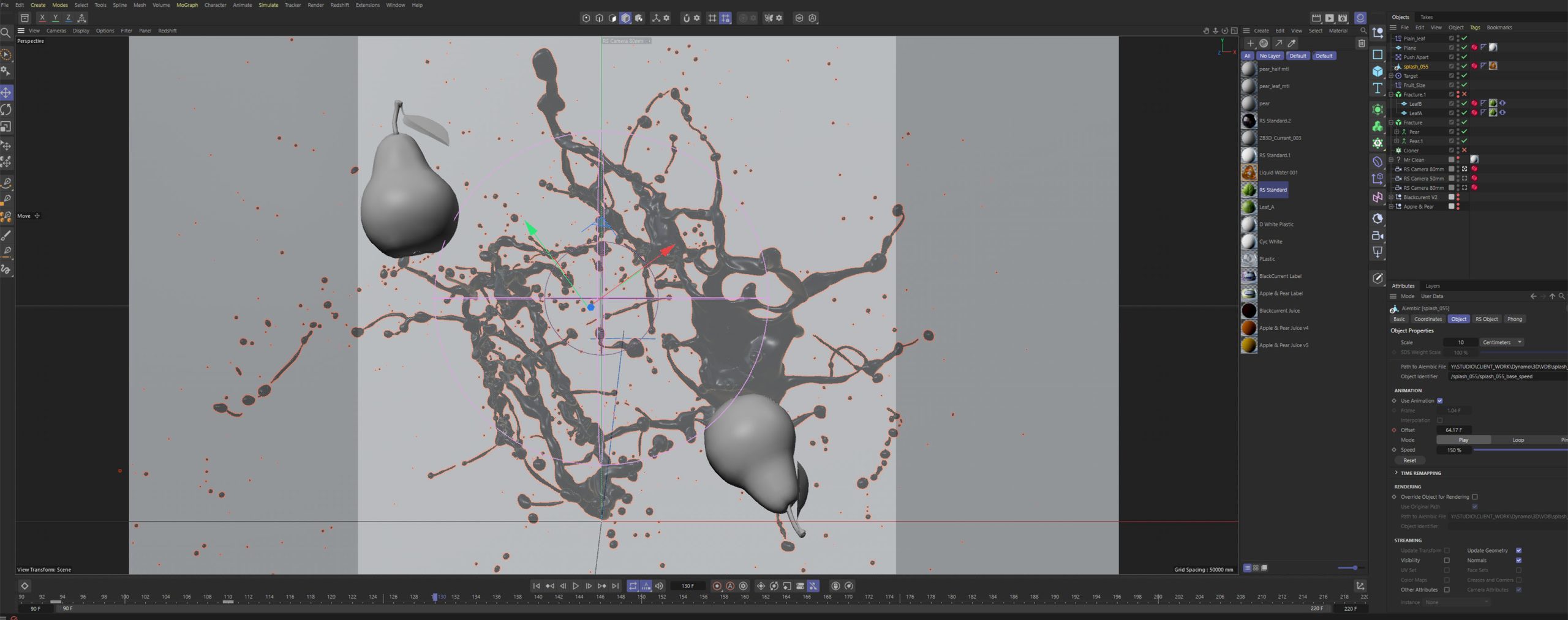Expand the Mr Clean object tree
1568x620 pixels.
pos(1391,160)
